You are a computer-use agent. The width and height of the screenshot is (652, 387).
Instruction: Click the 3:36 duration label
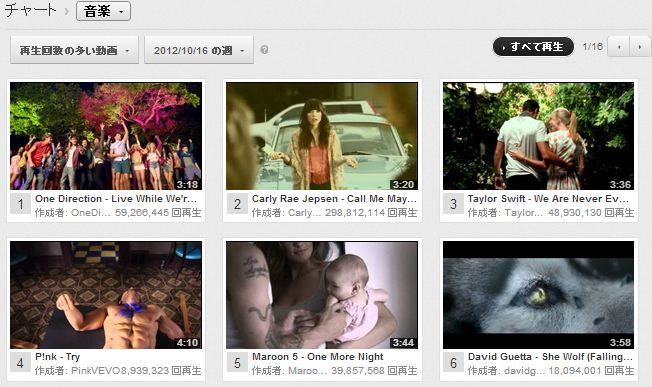[620, 184]
